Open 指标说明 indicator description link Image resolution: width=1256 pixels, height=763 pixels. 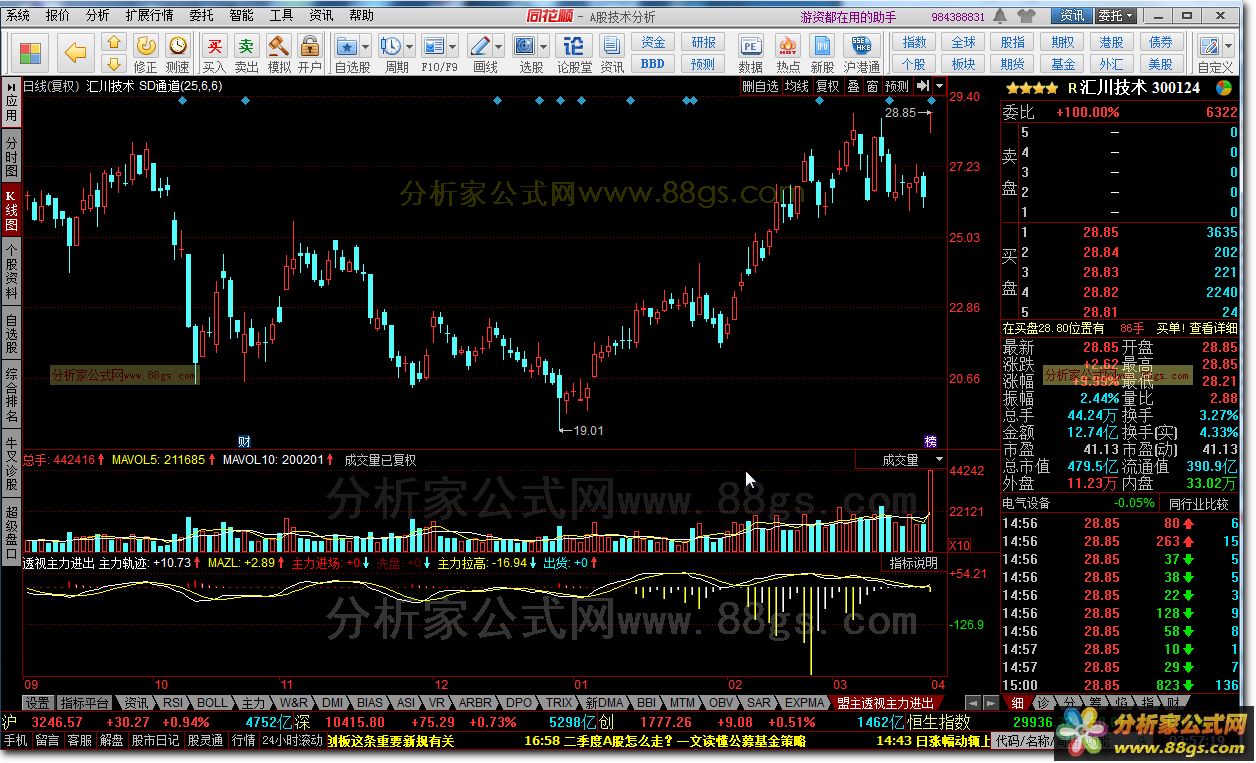[x=914, y=563]
